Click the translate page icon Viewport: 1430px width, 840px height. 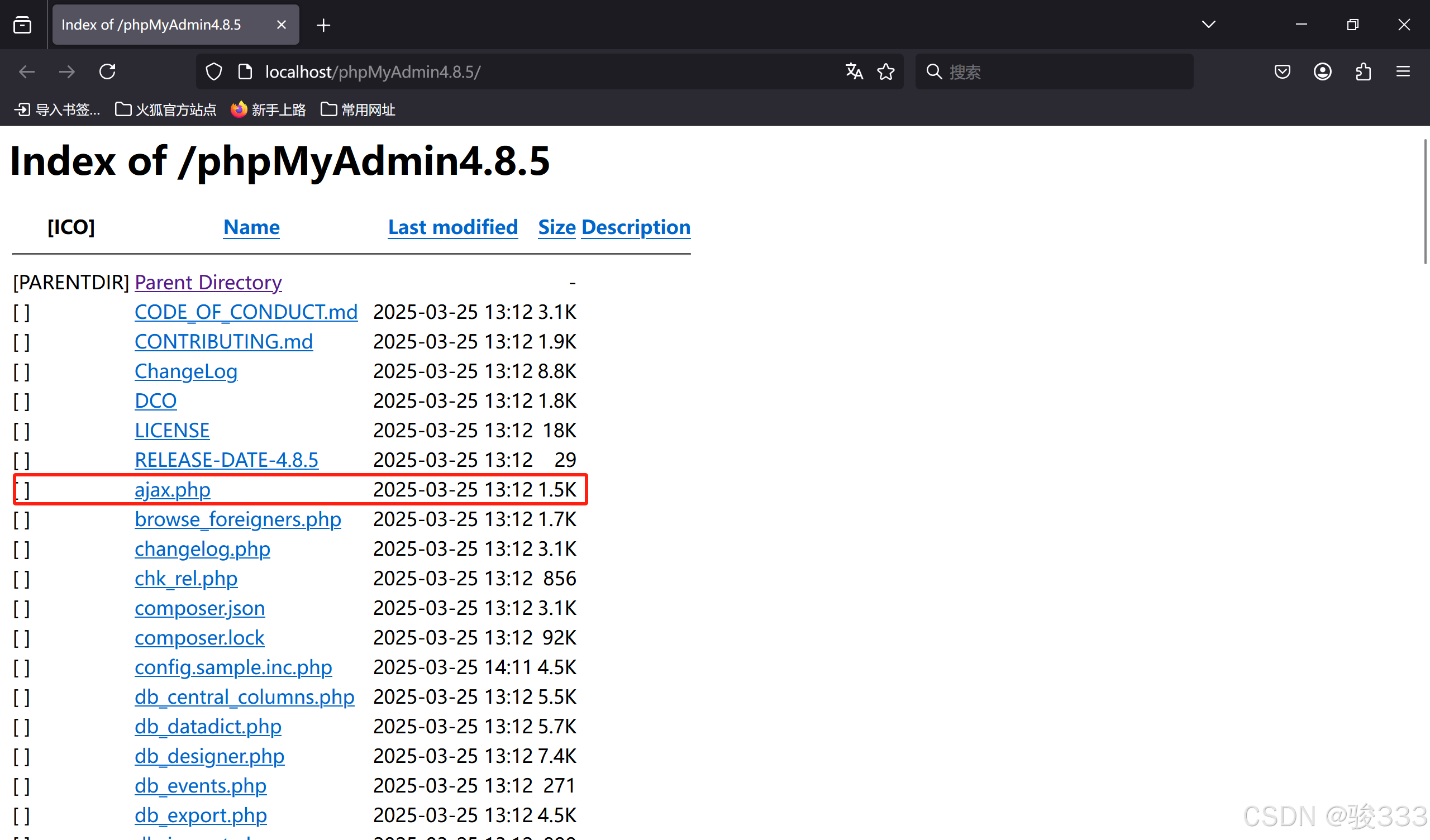coord(854,71)
